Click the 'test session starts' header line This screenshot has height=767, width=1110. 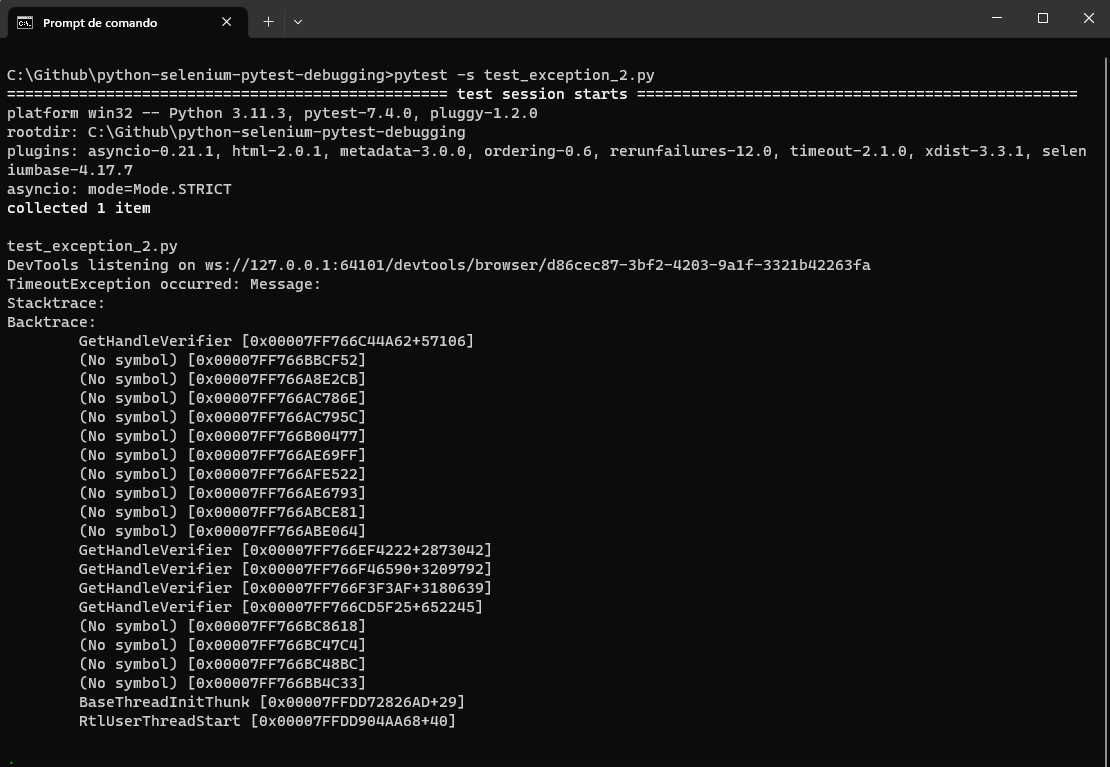542,94
